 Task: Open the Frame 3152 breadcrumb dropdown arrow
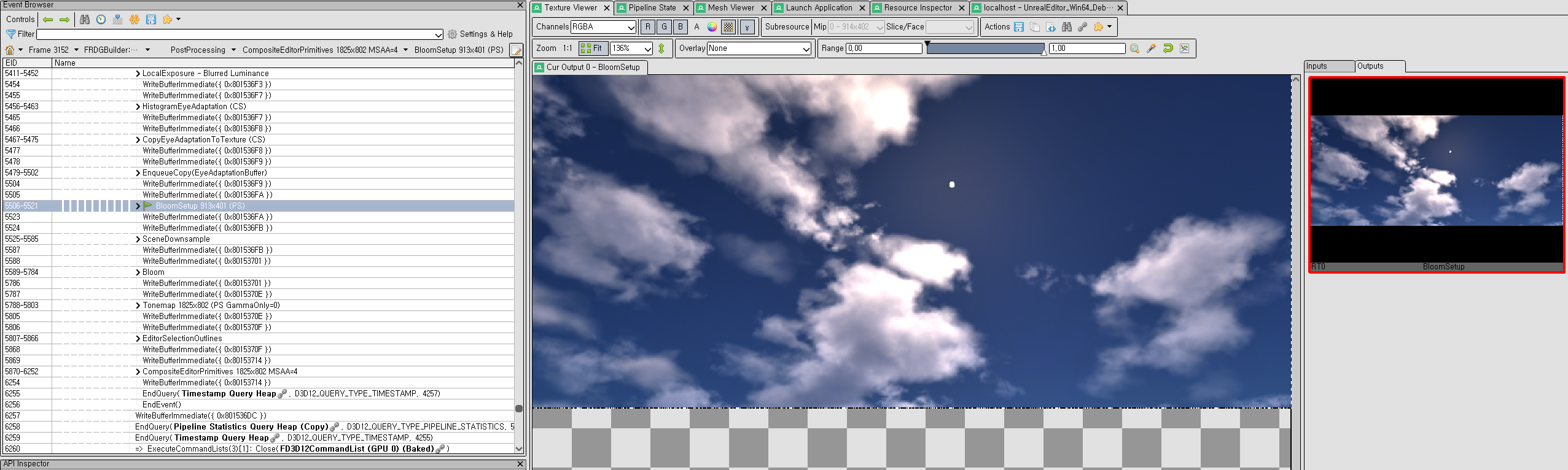76,50
